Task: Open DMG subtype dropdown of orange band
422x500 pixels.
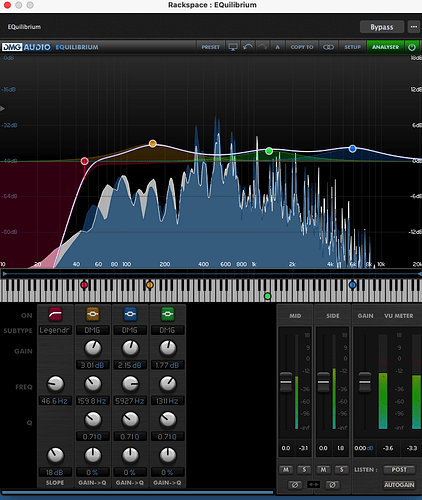Action: tap(92, 330)
